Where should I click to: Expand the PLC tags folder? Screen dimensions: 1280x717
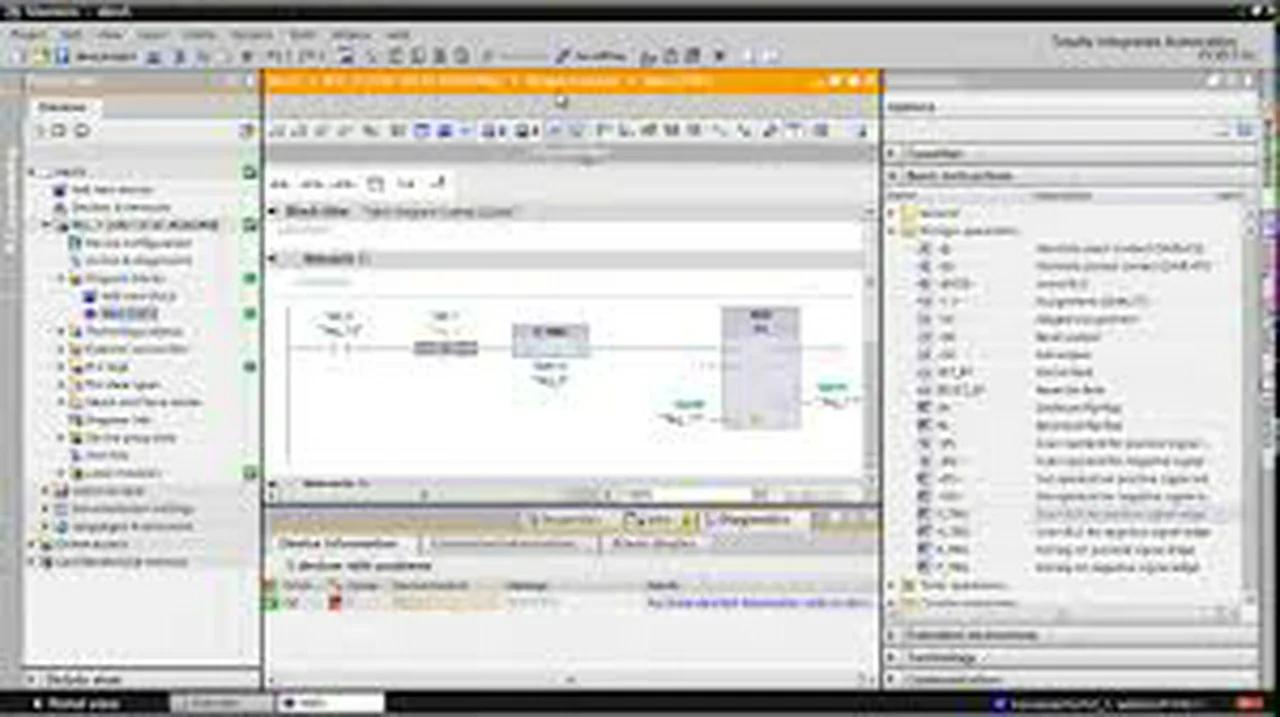(61, 367)
